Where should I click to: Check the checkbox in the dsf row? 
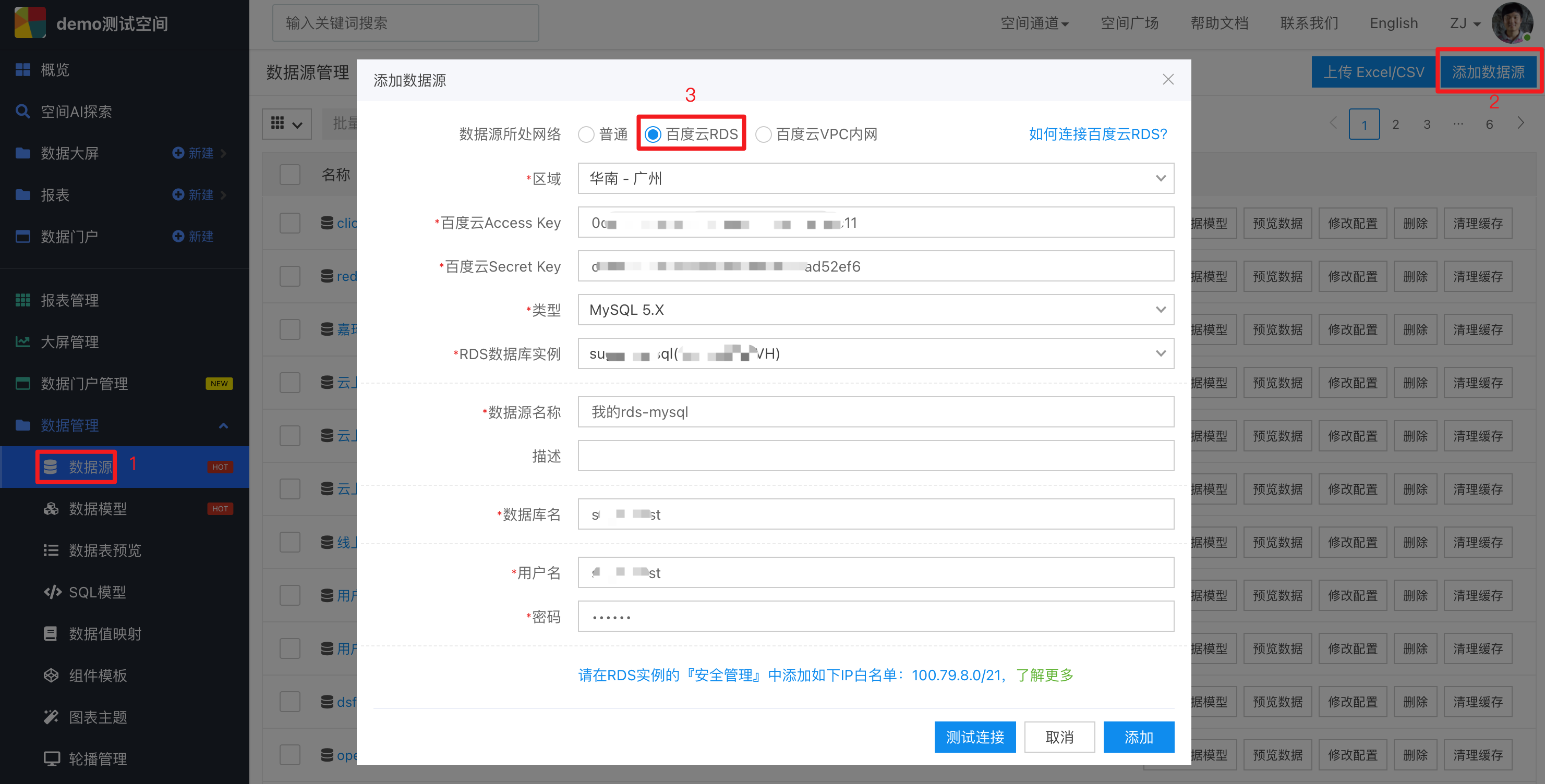[x=291, y=702]
